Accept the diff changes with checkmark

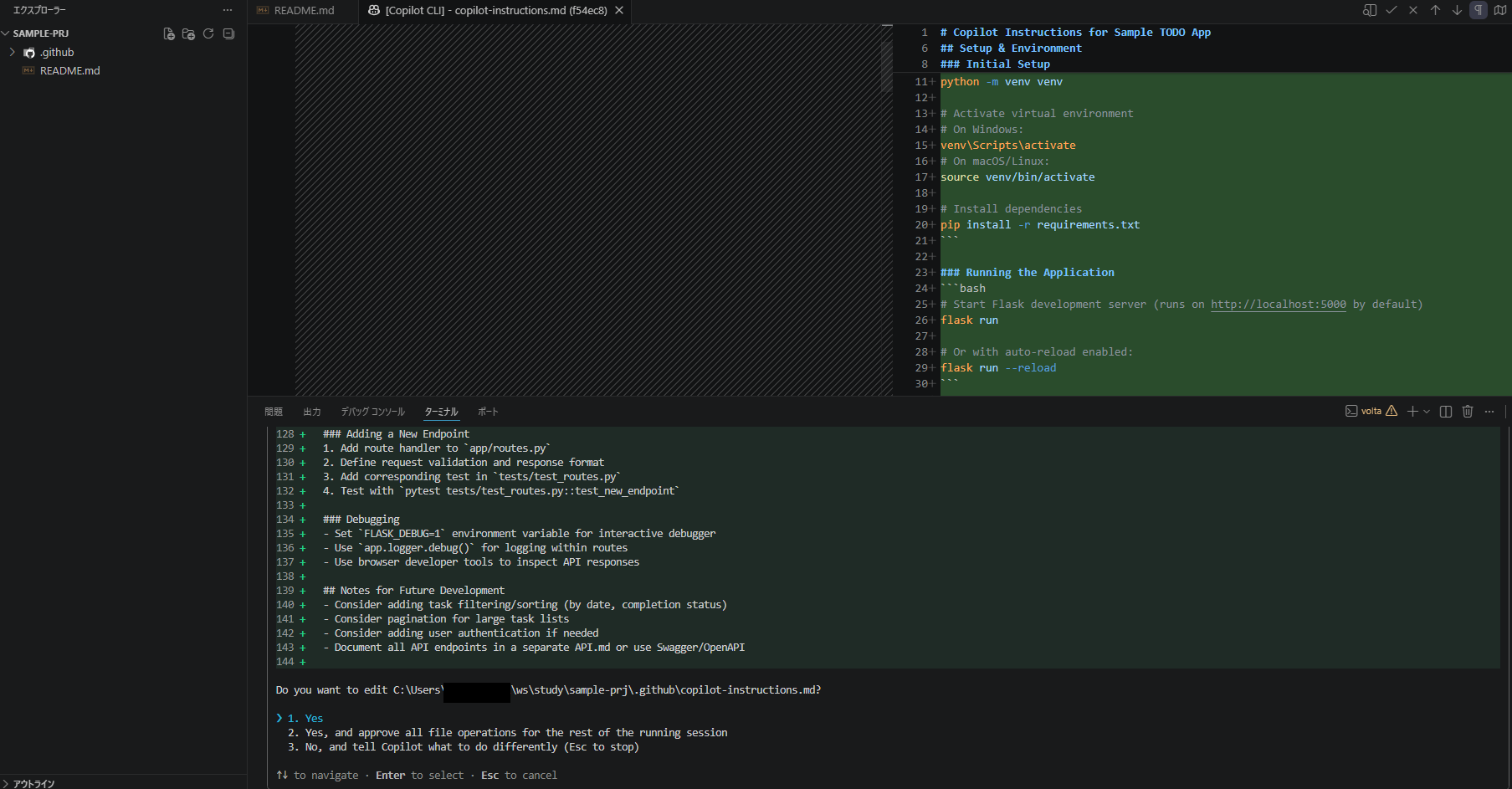pyautogui.click(x=1392, y=10)
